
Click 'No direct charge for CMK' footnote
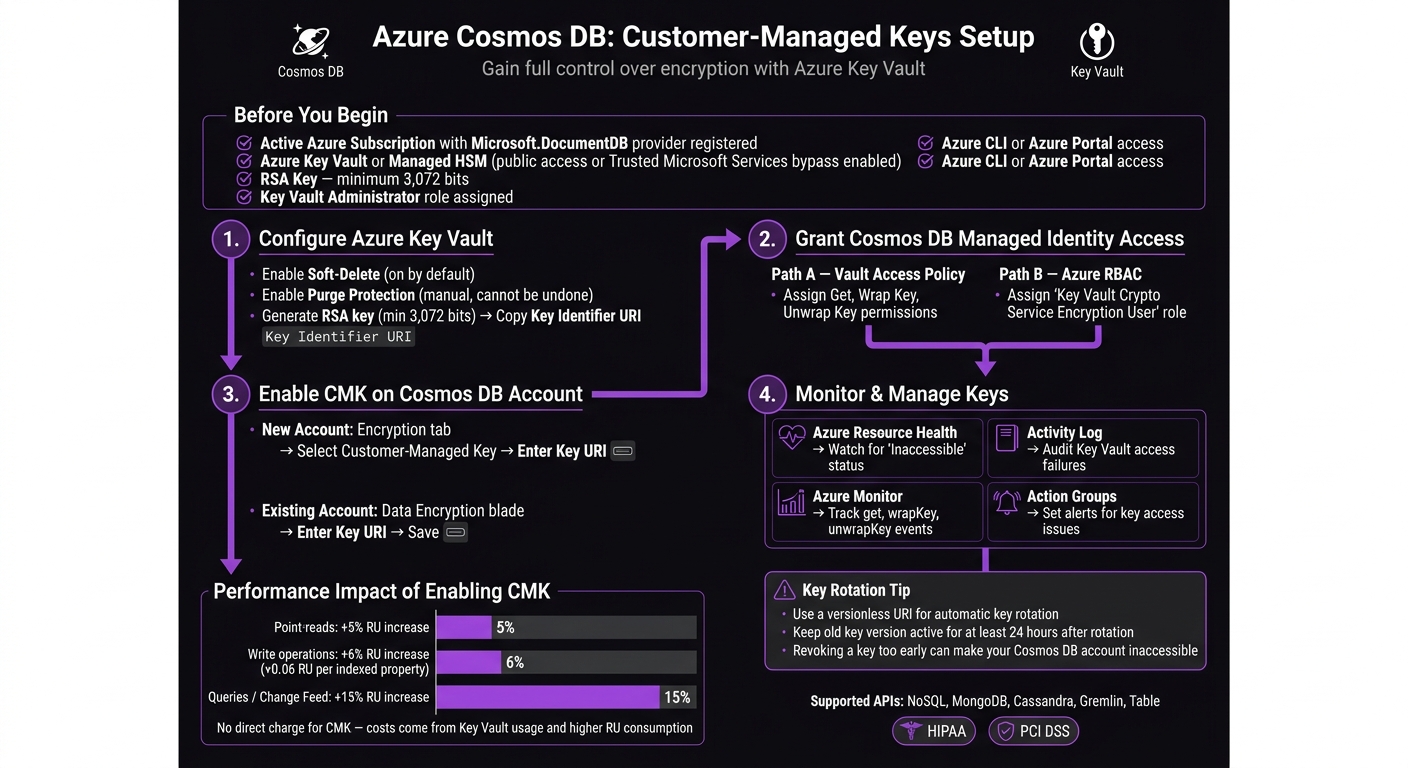pos(455,728)
